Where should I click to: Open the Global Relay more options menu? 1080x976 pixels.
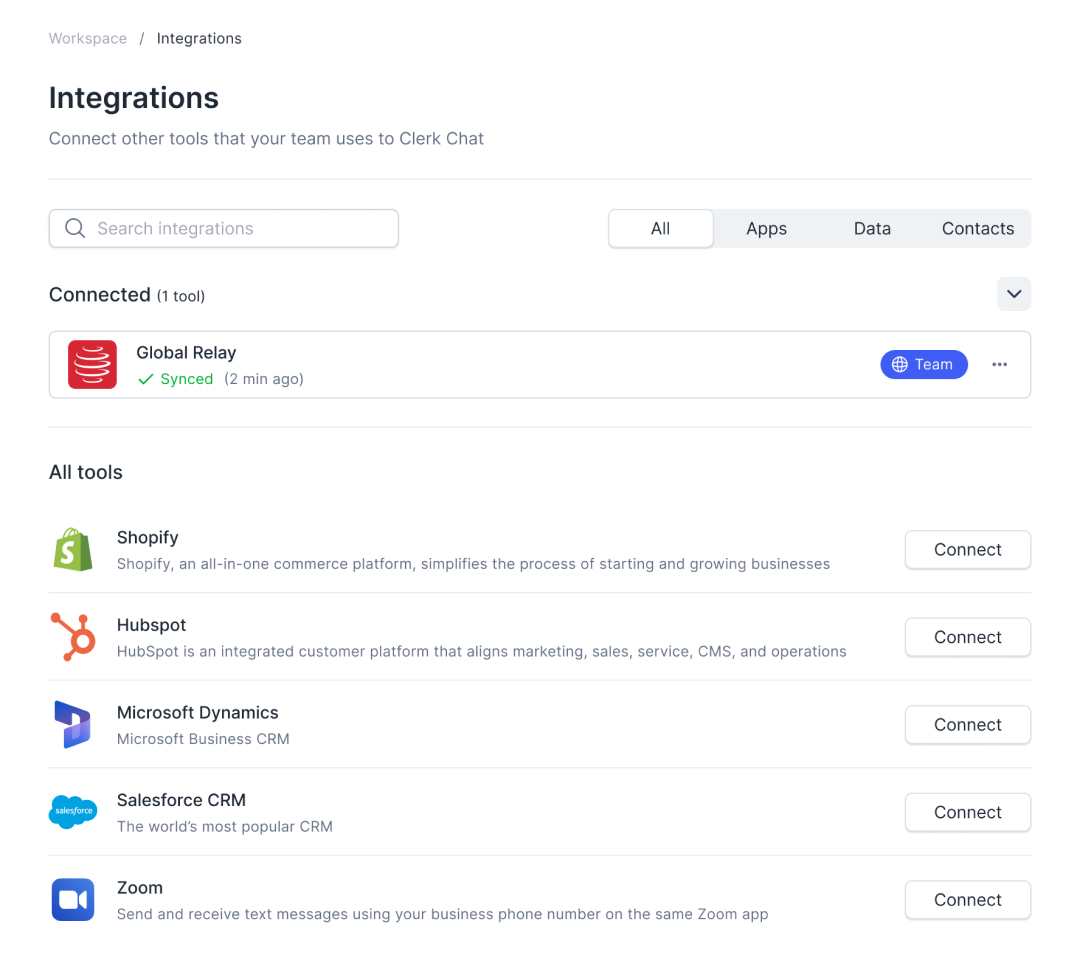point(999,364)
